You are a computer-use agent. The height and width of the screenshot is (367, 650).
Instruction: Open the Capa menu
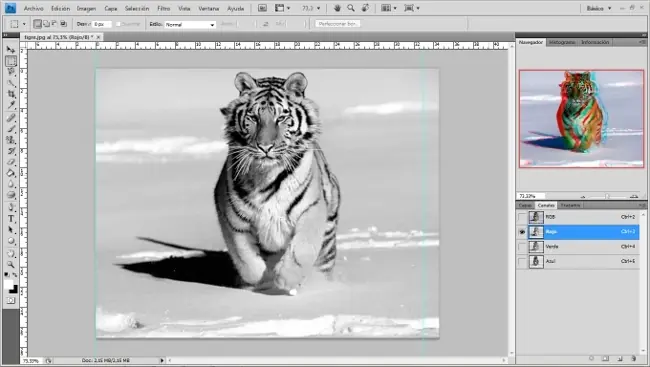[111, 8]
